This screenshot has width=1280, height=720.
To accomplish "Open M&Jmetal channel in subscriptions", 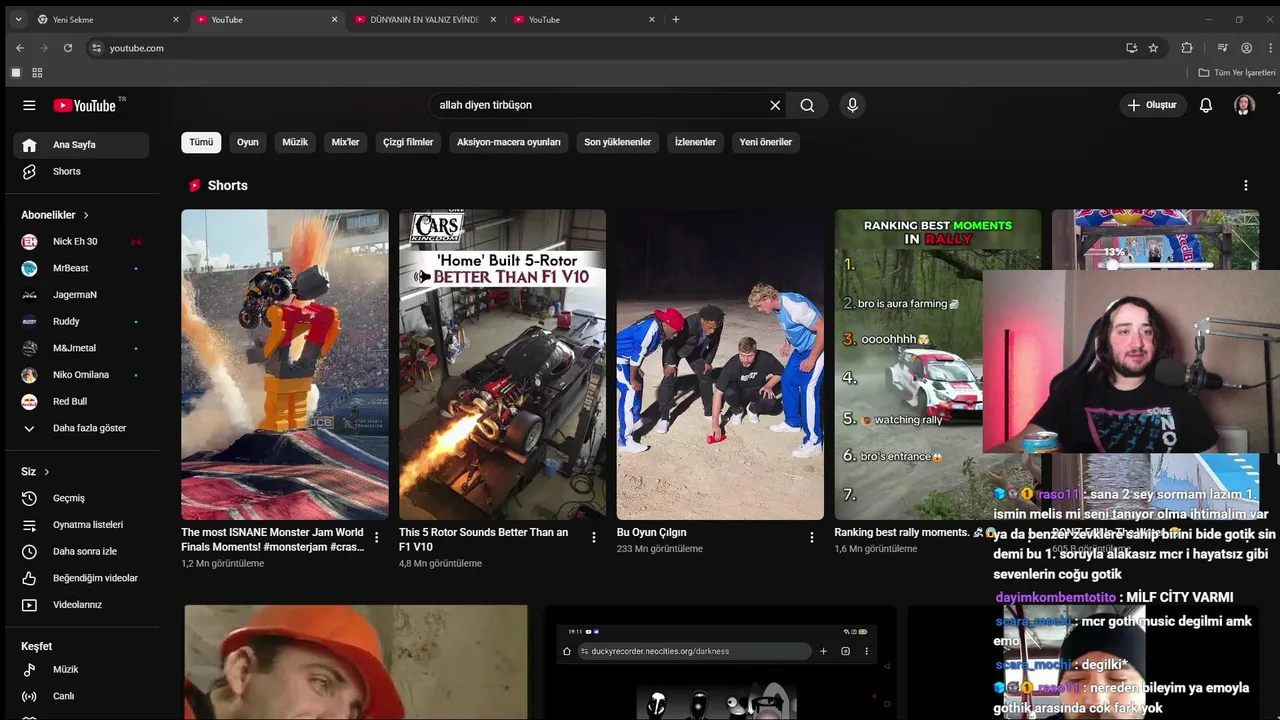I will point(81,348).
